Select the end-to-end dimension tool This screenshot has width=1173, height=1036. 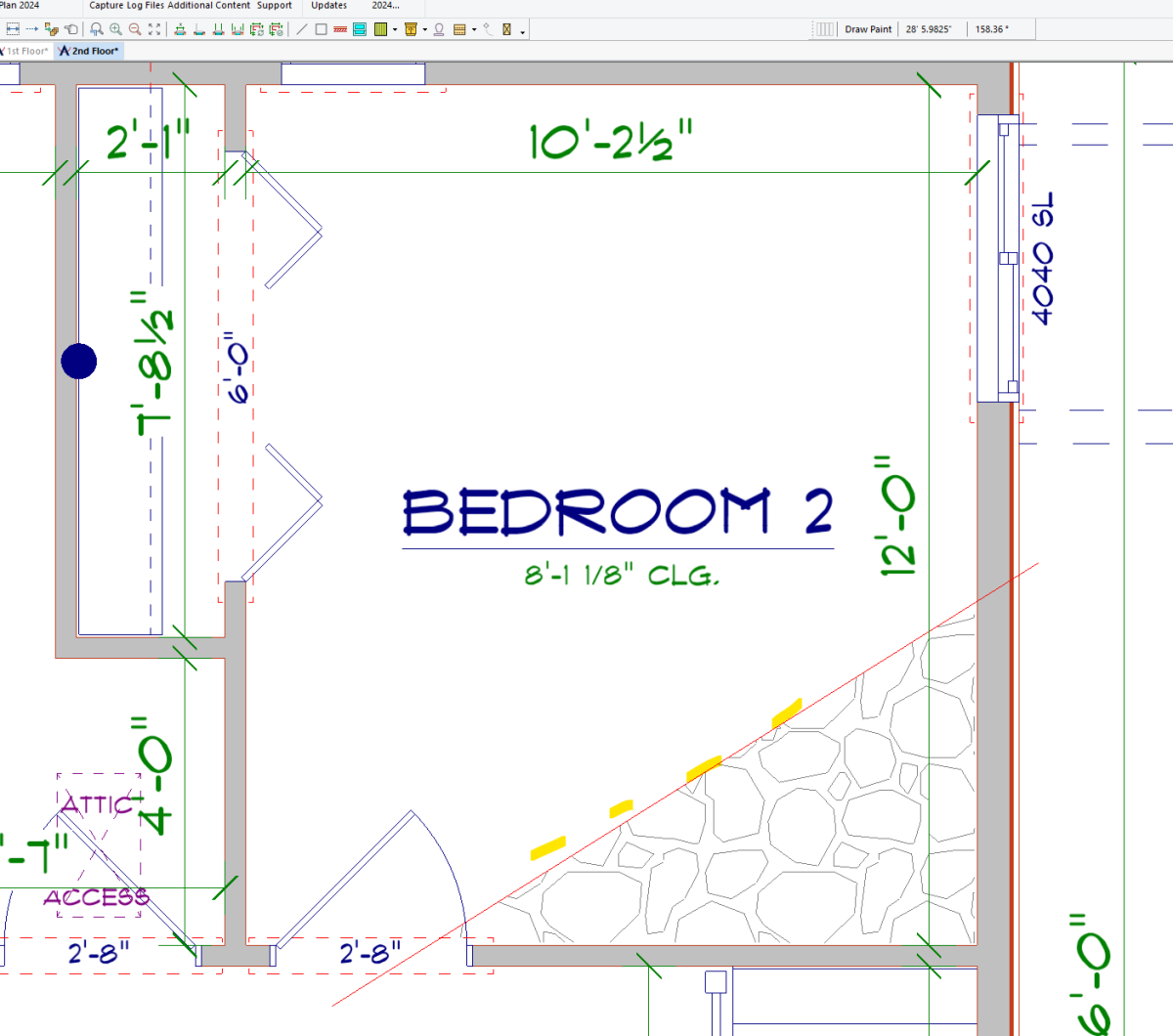click(x=13, y=29)
